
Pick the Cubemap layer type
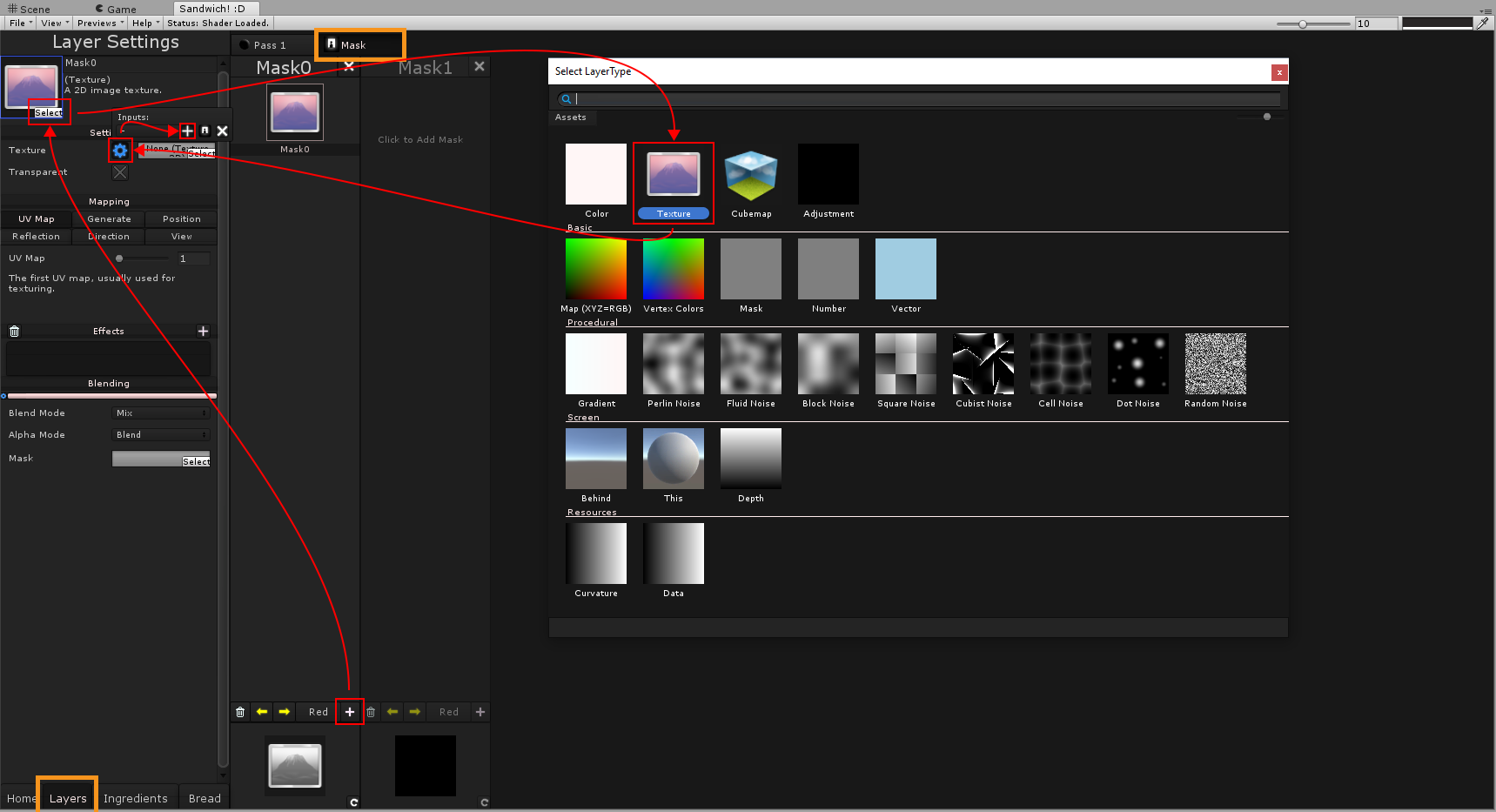click(751, 181)
